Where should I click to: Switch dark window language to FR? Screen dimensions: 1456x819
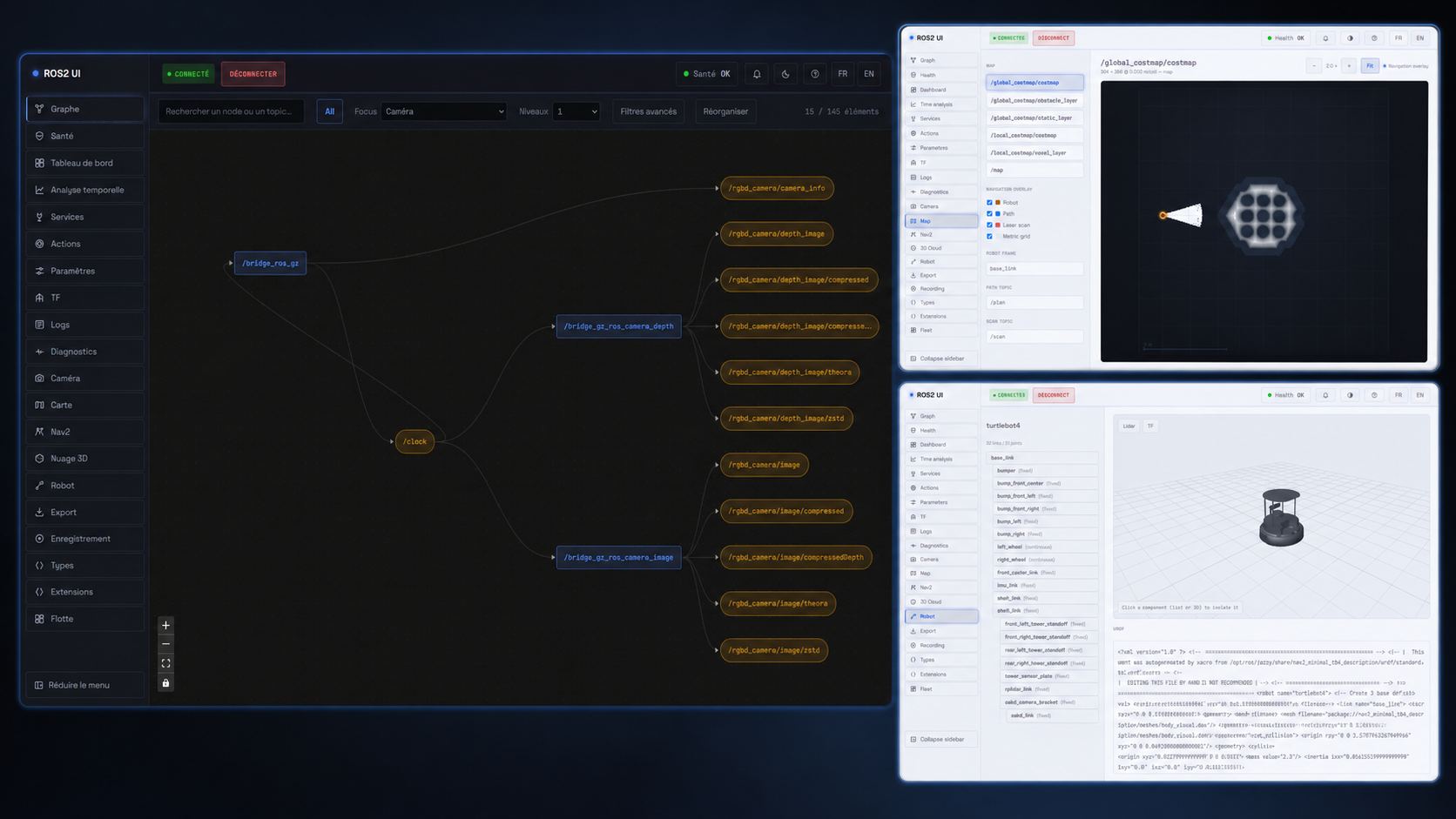(x=842, y=74)
